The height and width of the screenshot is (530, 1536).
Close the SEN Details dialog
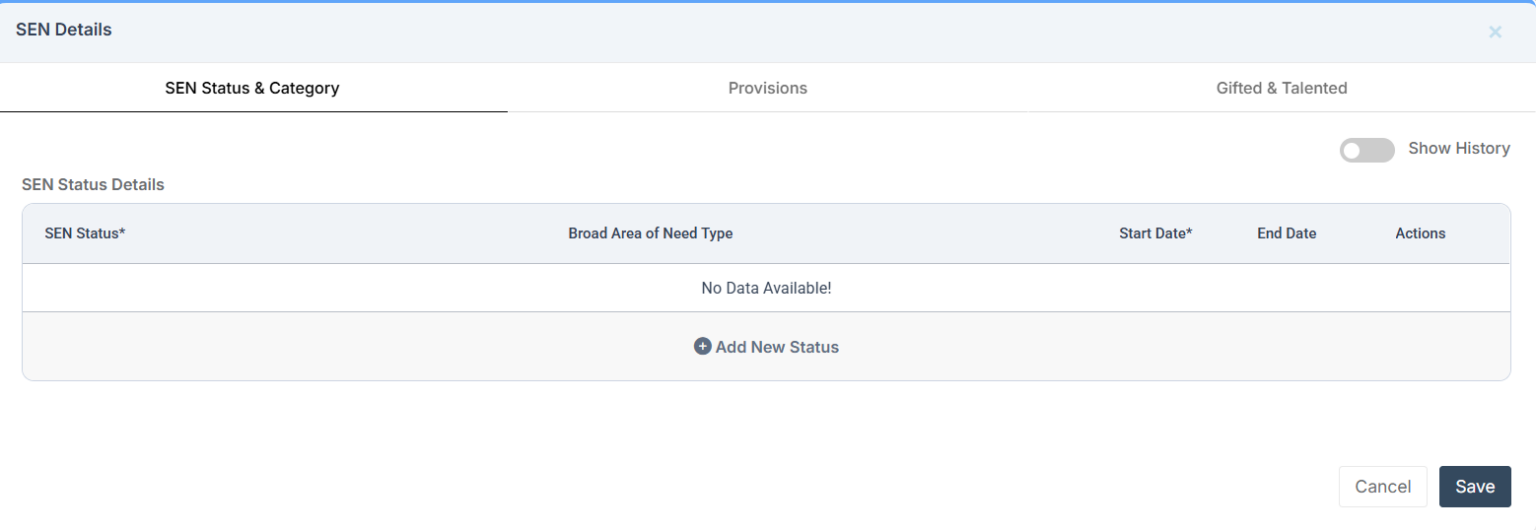pos(1495,32)
